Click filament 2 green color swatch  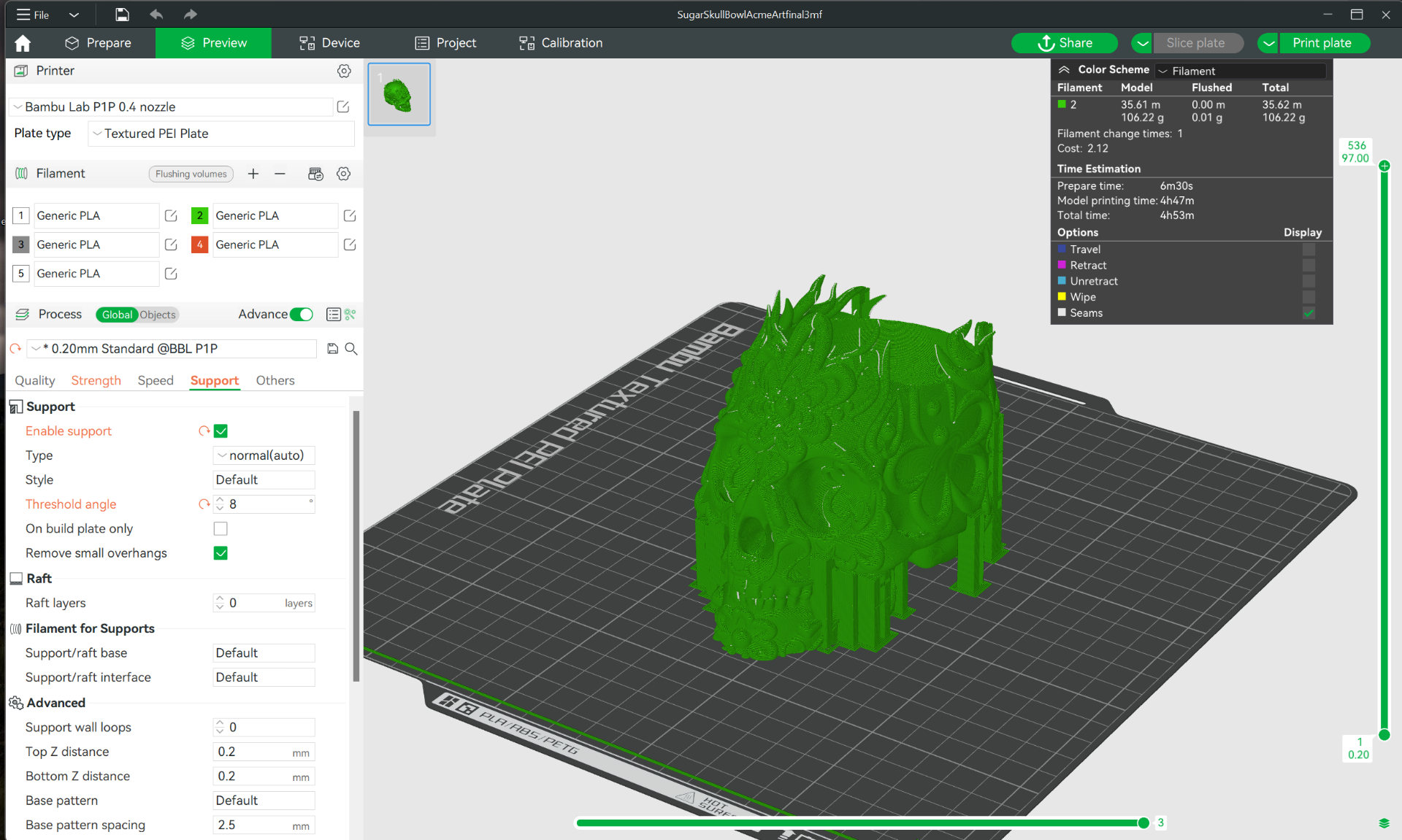tap(199, 215)
